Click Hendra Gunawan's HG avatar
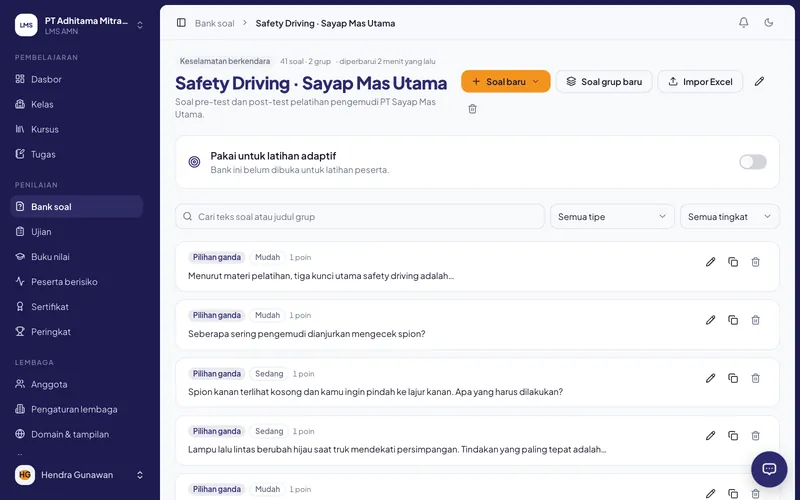This screenshot has height=500, width=800. pyautogui.click(x=24, y=475)
